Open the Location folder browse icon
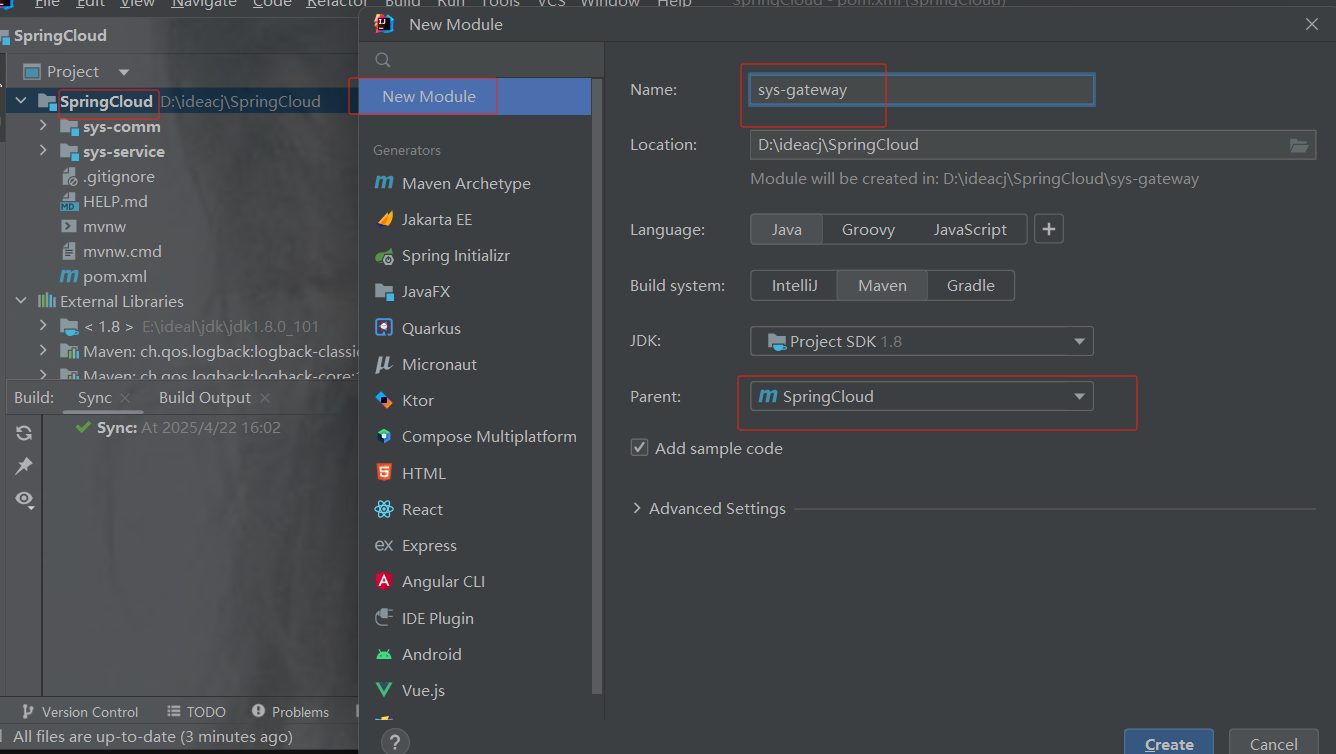This screenshot has height=754, width=1336. tap(1298, 145)
